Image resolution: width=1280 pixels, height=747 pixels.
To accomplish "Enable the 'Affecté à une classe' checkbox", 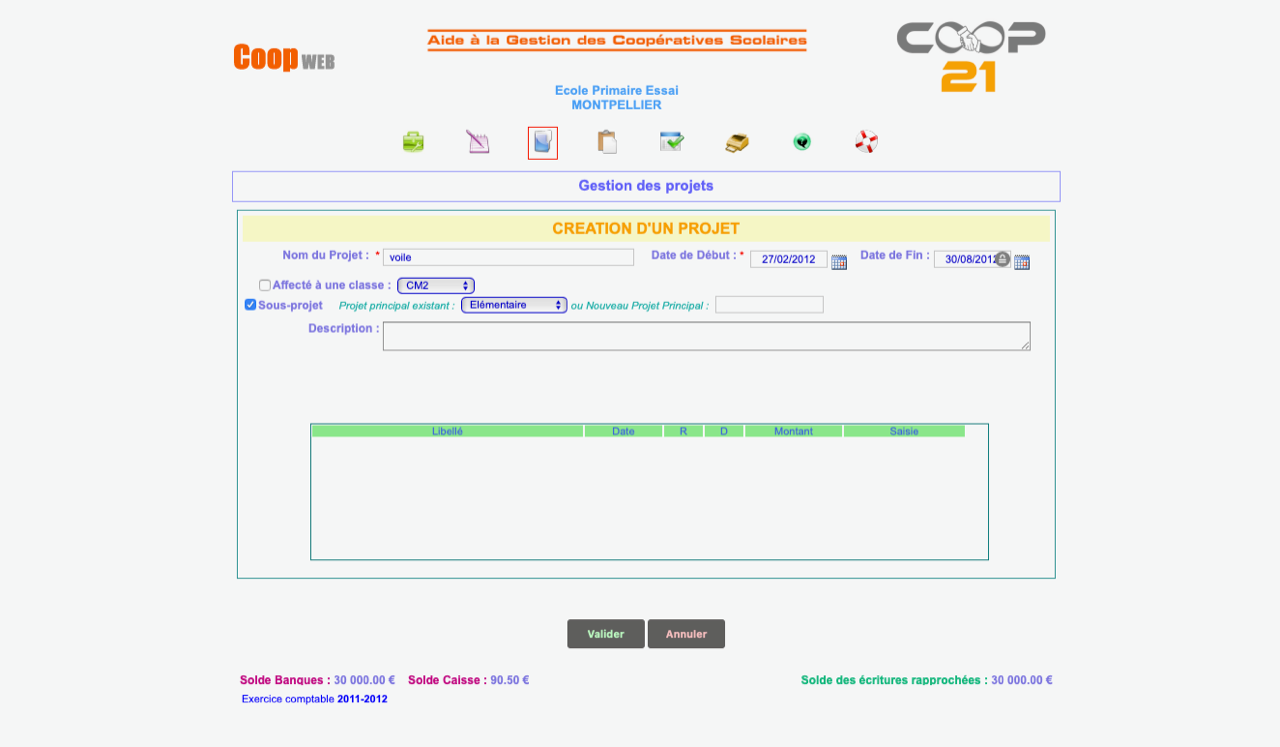I will pyautogui.click(x=265, y=285).
